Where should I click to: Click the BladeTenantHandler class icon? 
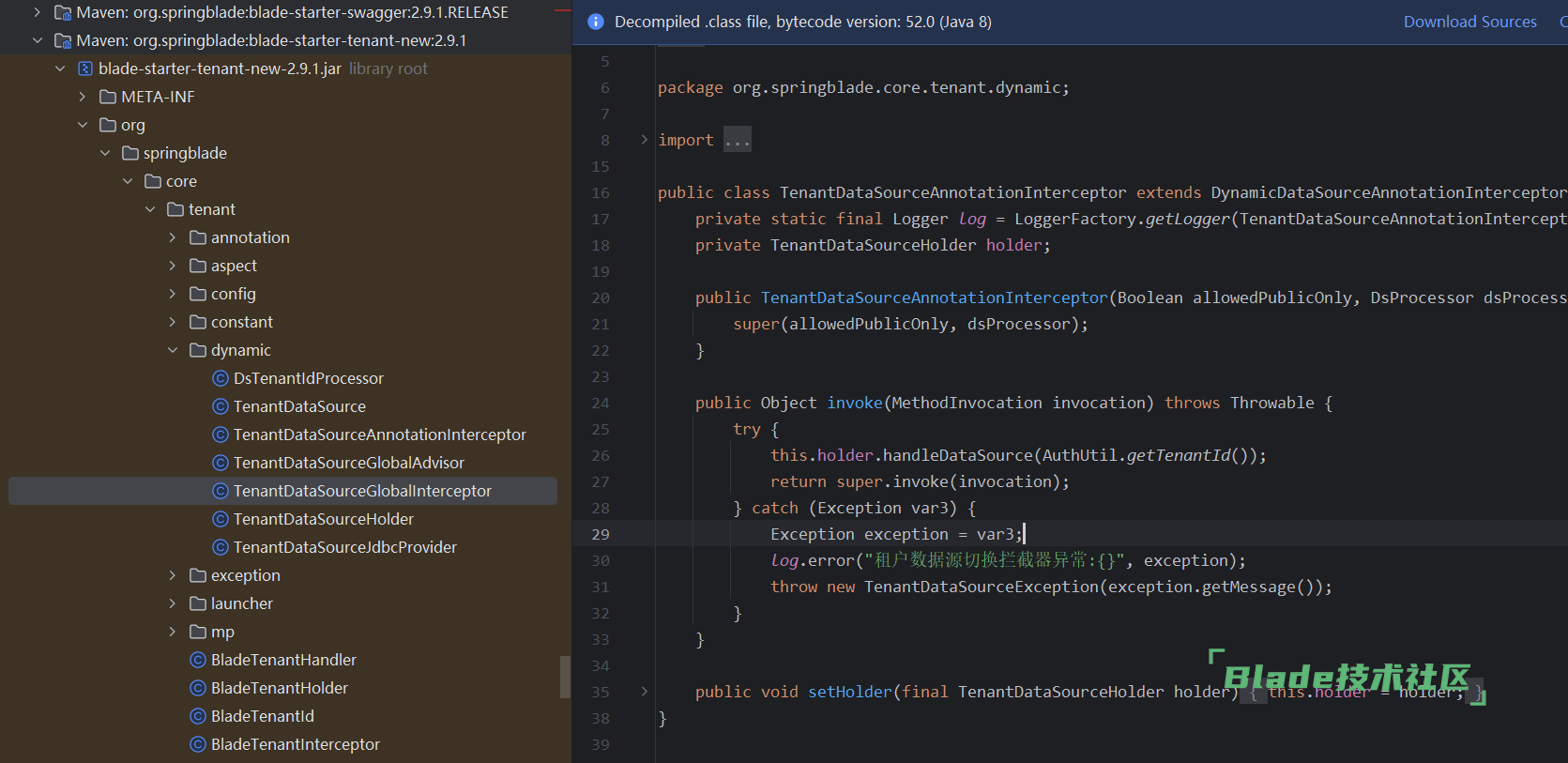tap(198, 660)
